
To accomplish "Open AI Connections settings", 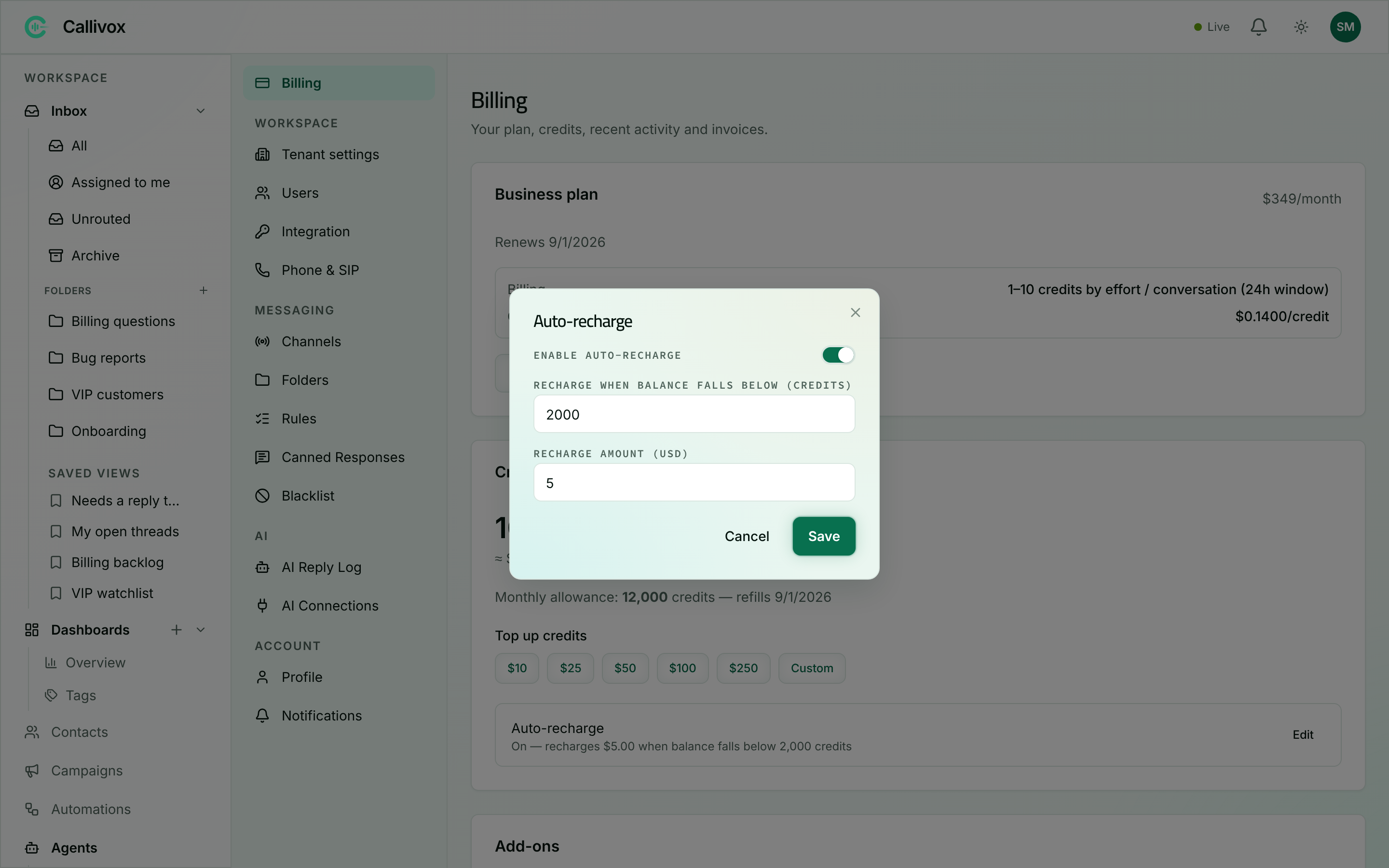I will [x=339, y=606].
